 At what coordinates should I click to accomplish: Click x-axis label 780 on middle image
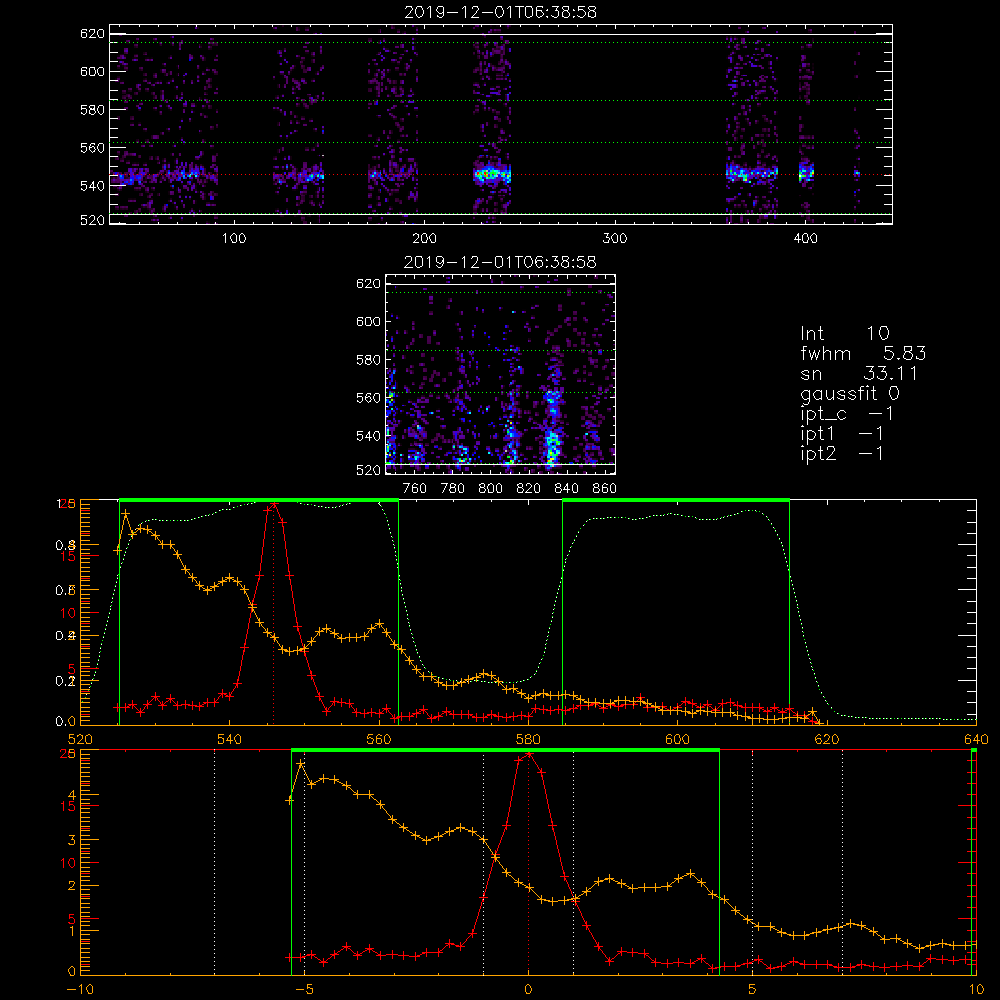tap(453, 489)
